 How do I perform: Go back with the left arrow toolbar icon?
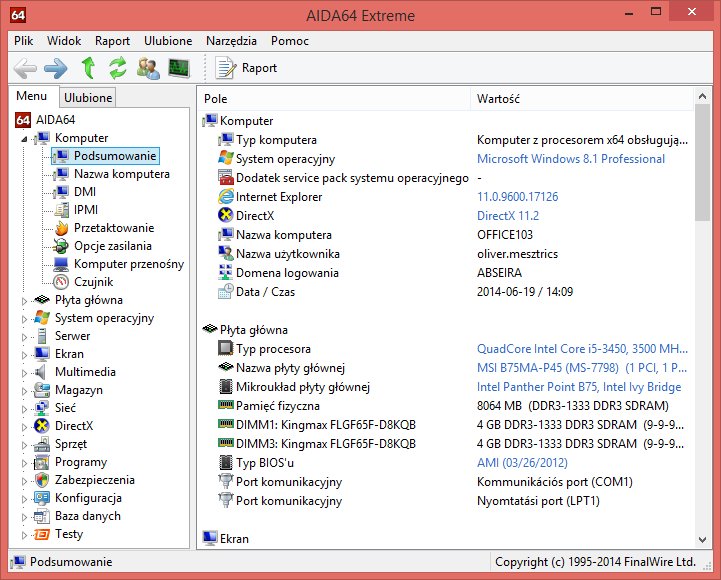(25, 68)
